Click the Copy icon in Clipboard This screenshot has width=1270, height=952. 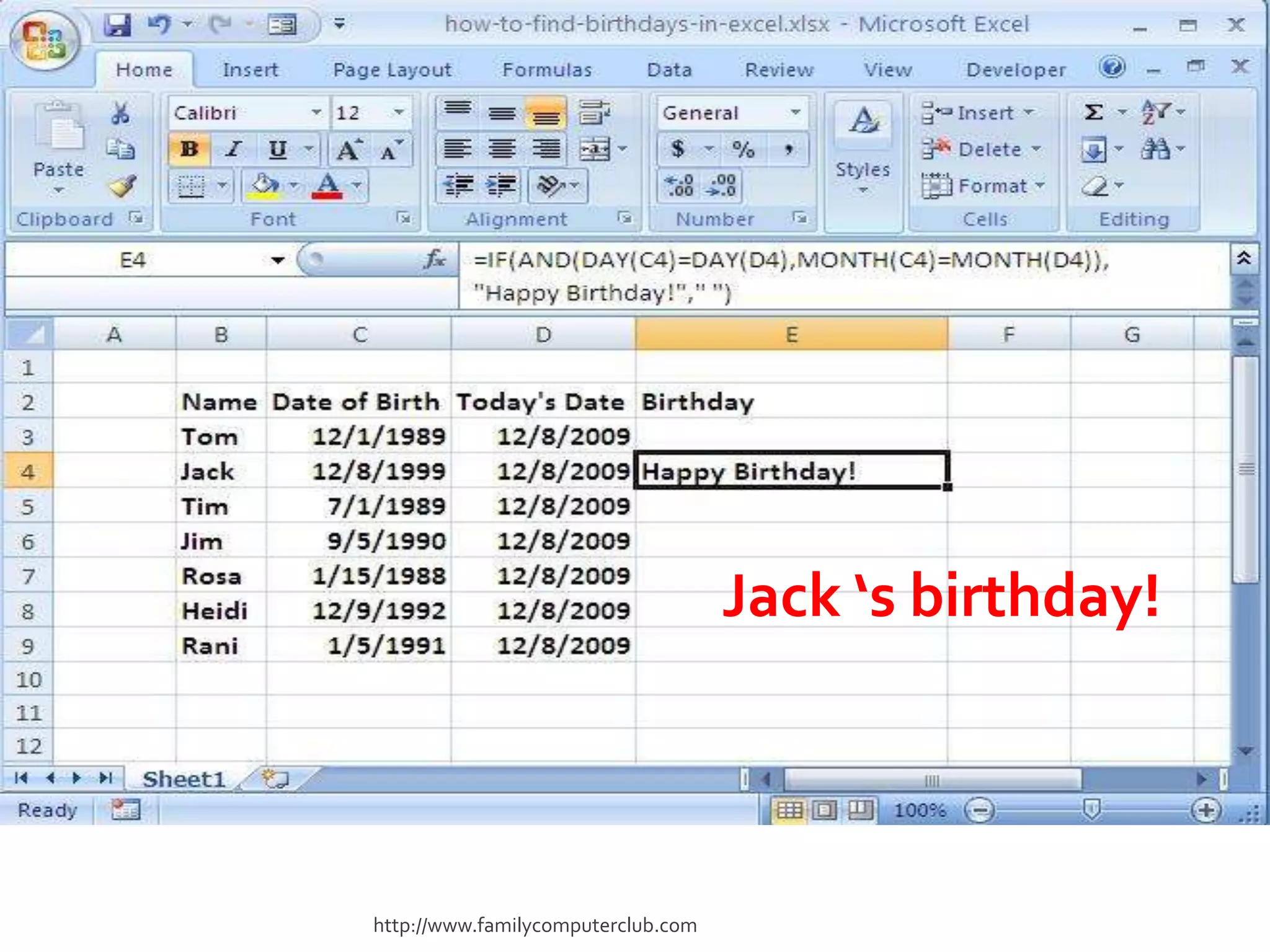120,149
